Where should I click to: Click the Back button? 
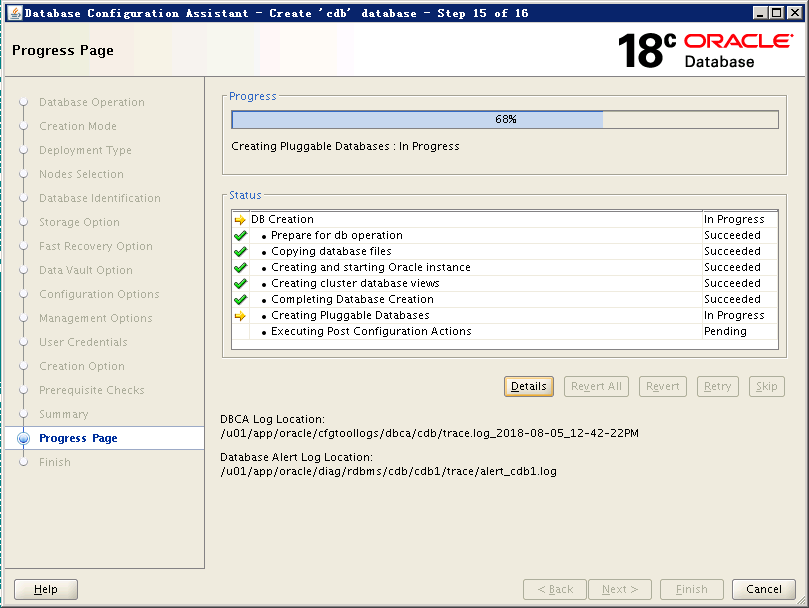555,589
